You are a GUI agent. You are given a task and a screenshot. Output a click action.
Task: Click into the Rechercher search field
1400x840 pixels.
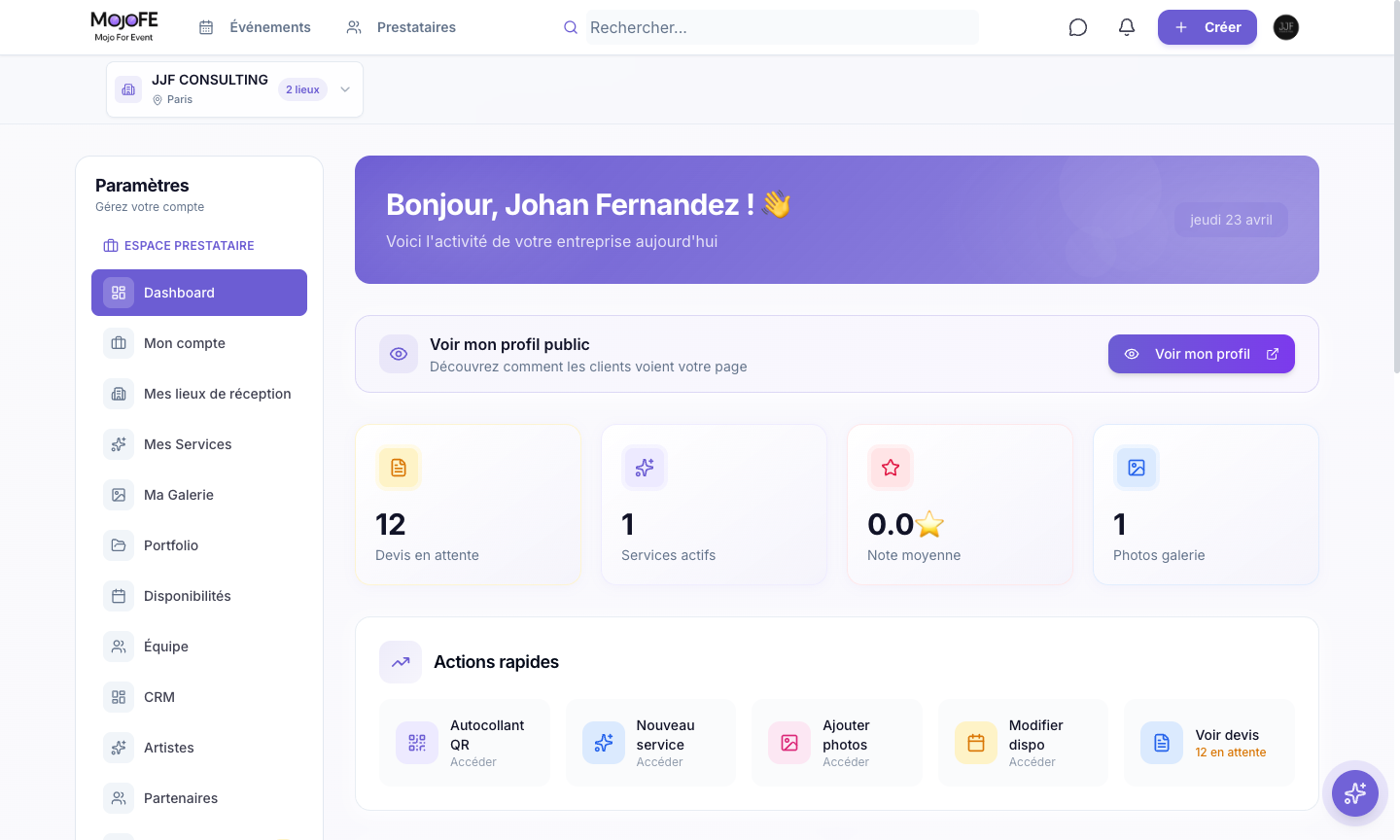pos(782,27)
